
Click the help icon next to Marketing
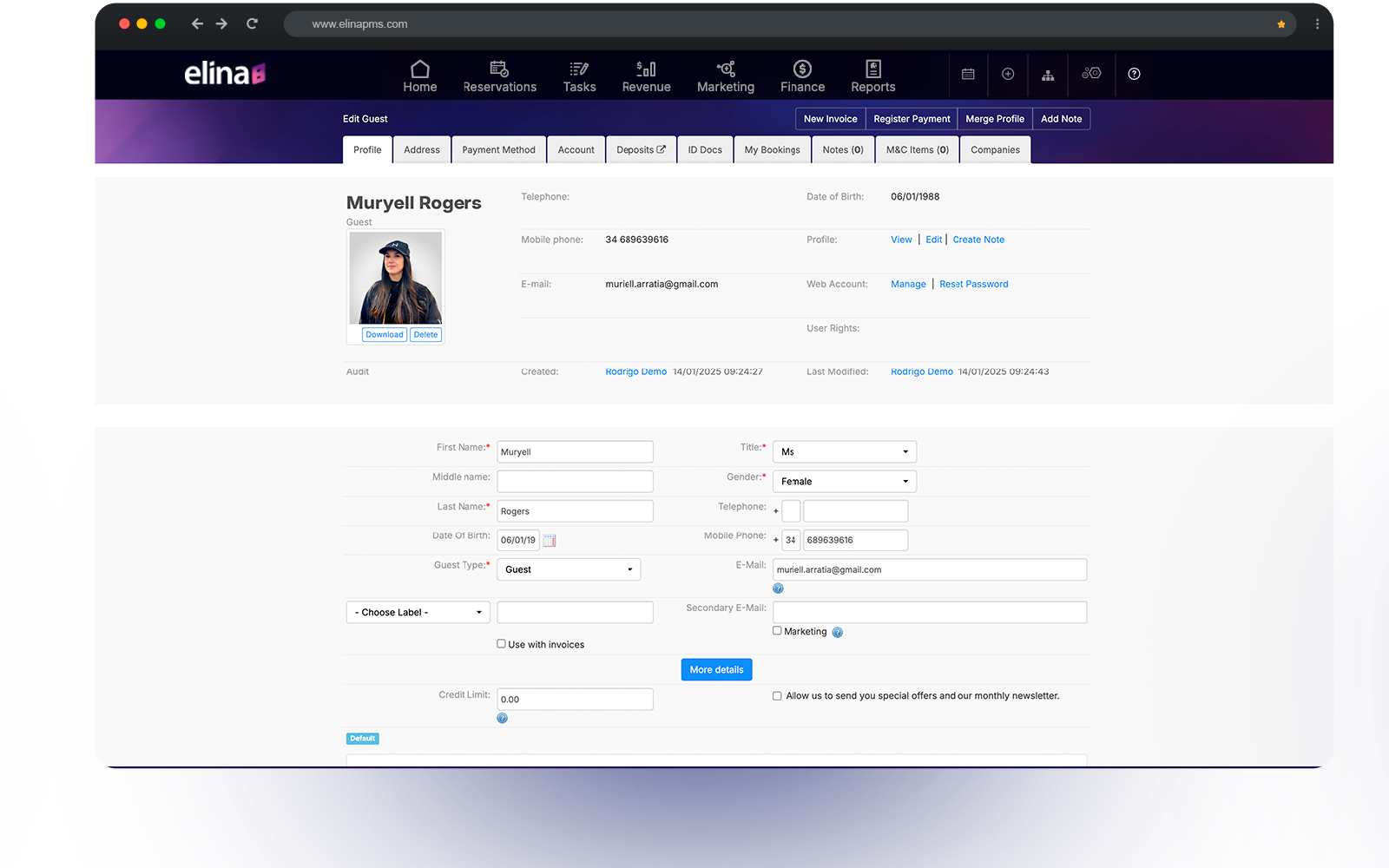(838, 633)
